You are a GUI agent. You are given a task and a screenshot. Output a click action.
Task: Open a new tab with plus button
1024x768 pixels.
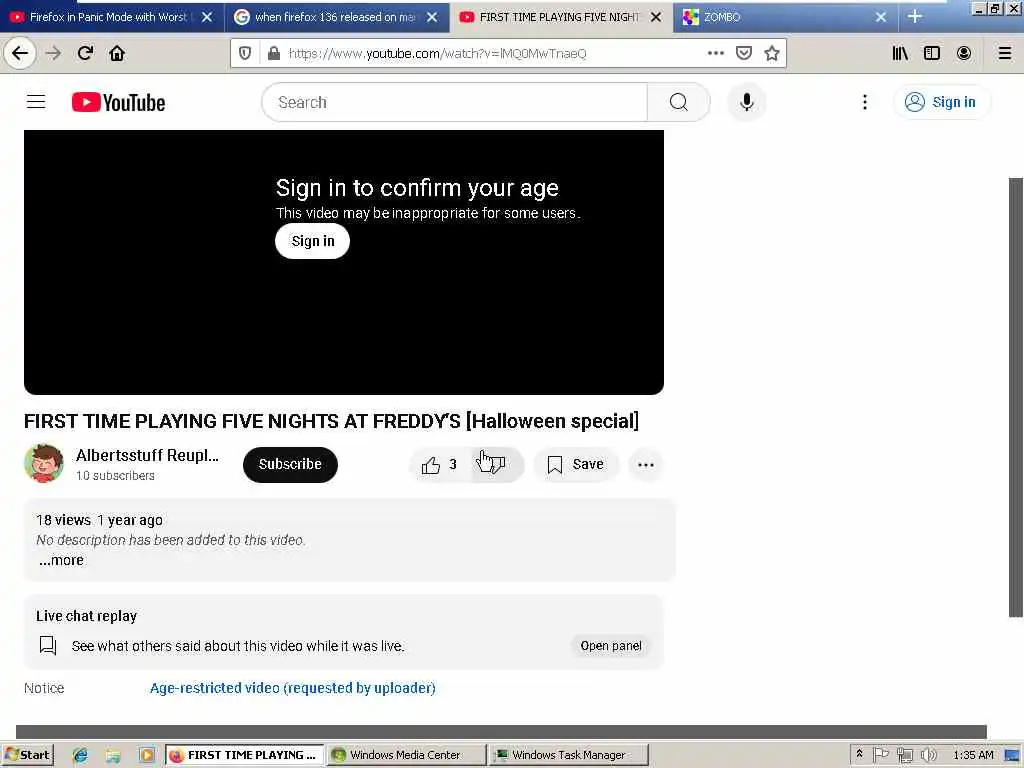pos(914,17)
